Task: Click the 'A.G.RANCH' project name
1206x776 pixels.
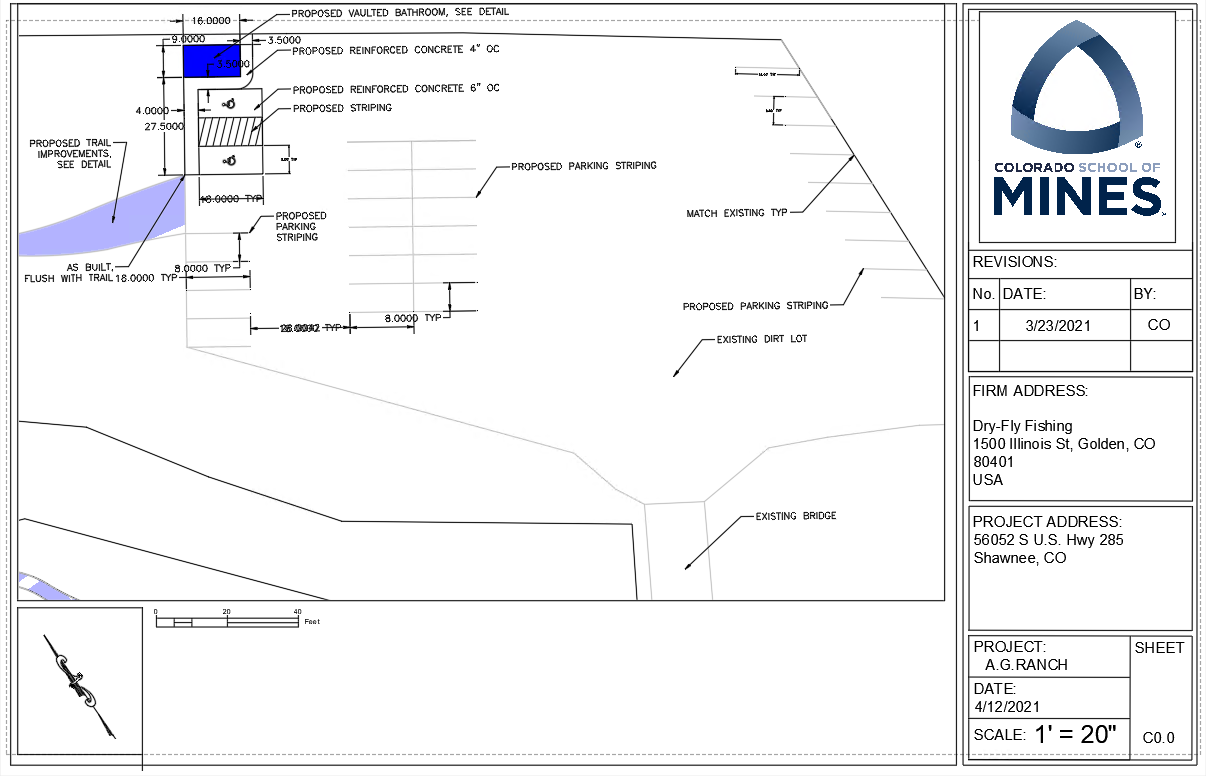Action: point(1026,665)
